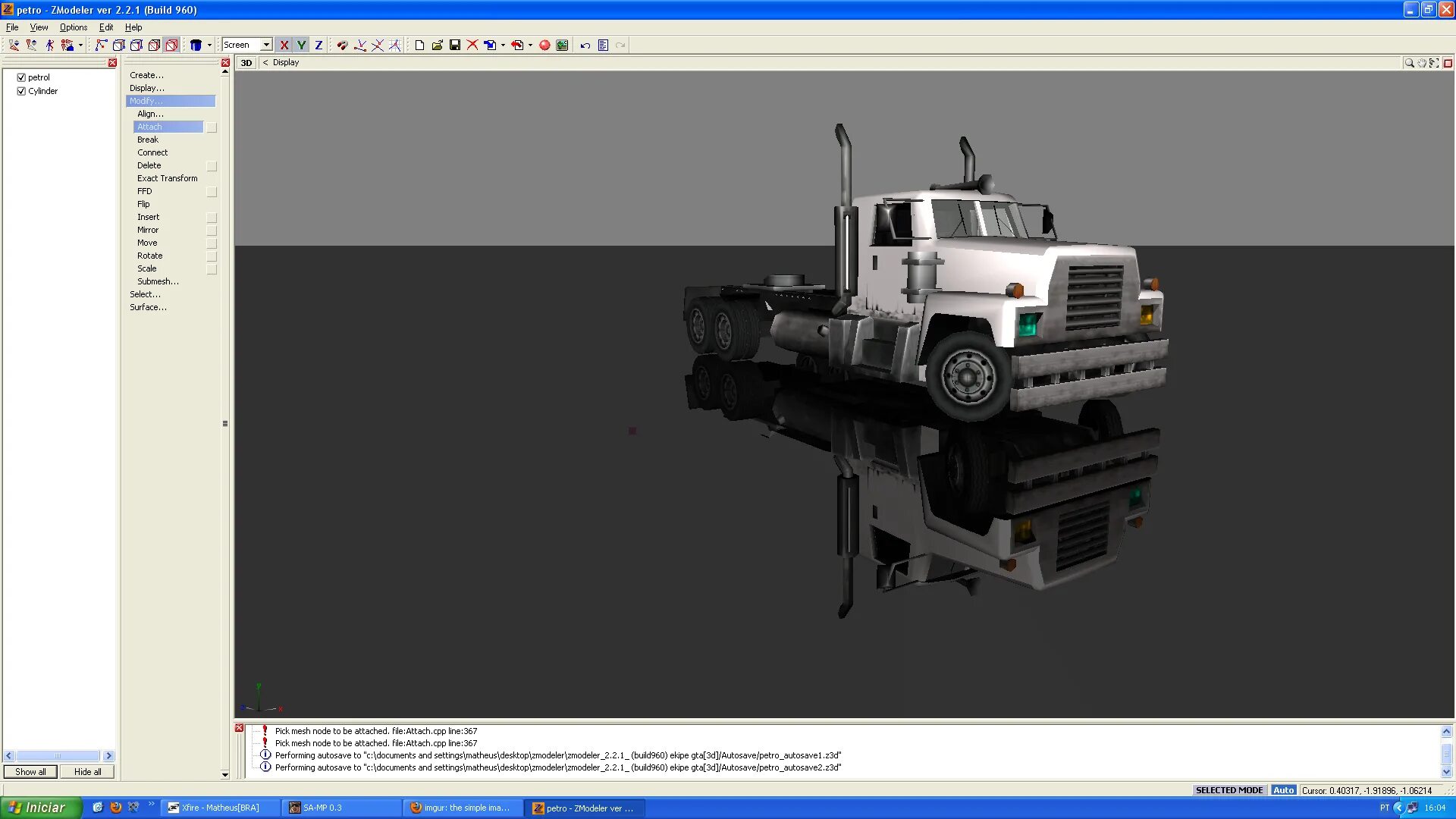The width and height of the screenshot is (1456, 819).
Task: Open the Import dropdown arrow
Action: click(x=503, y=45)
